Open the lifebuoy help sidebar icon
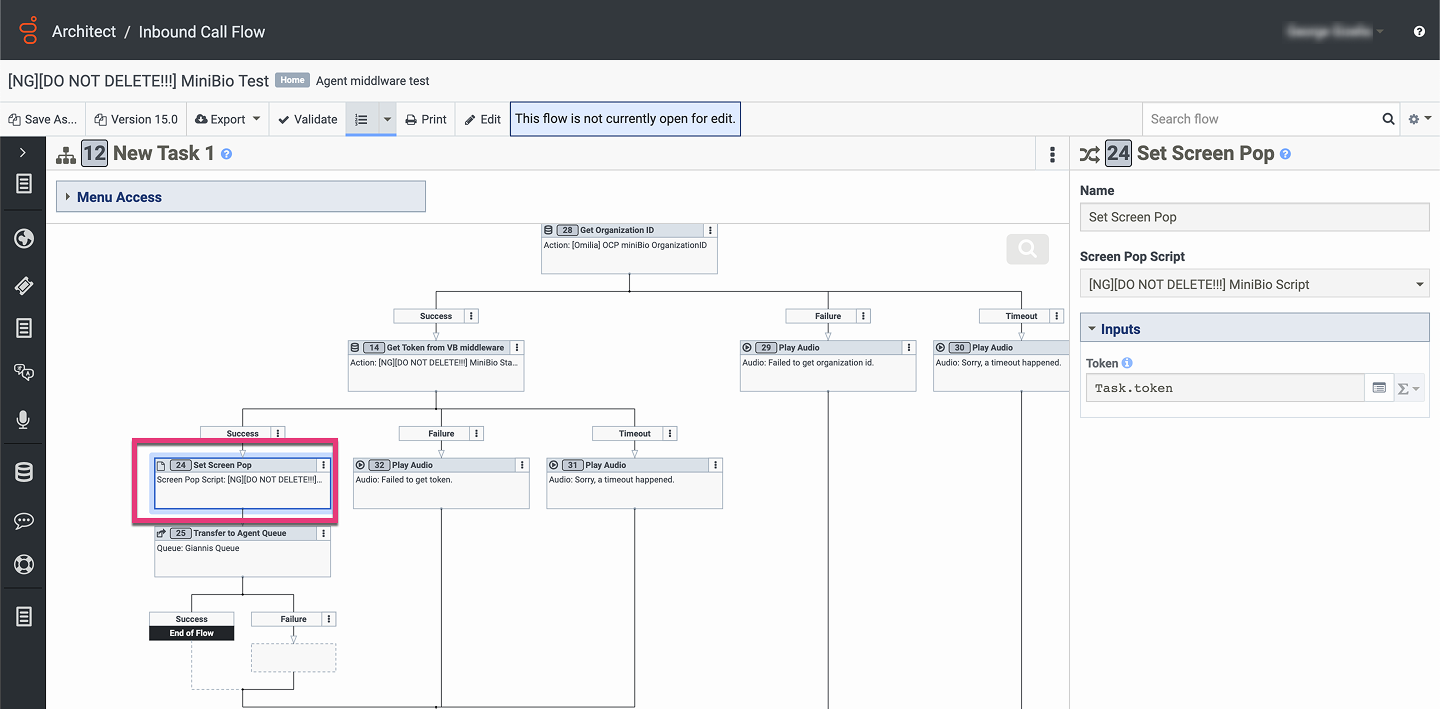 [x=24, y=565]
